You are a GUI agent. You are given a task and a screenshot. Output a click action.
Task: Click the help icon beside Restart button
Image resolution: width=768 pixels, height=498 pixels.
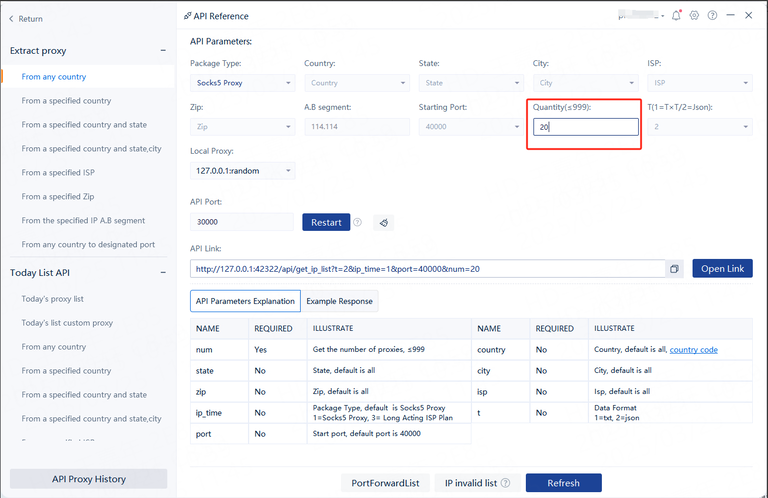click(x=358, y=222)
